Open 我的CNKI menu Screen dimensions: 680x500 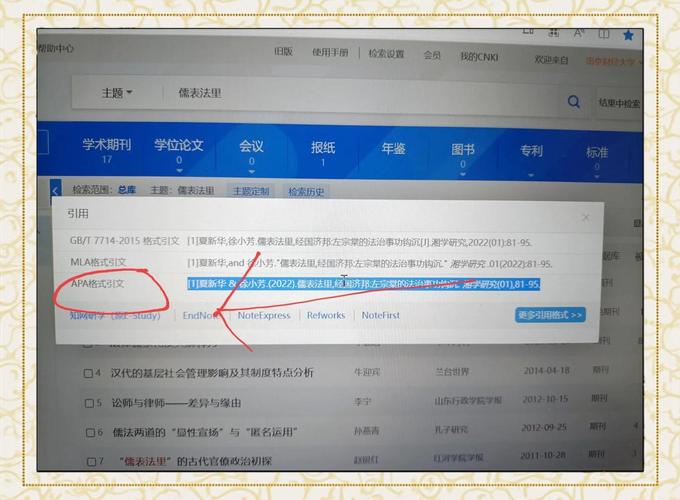coord(479,57)
